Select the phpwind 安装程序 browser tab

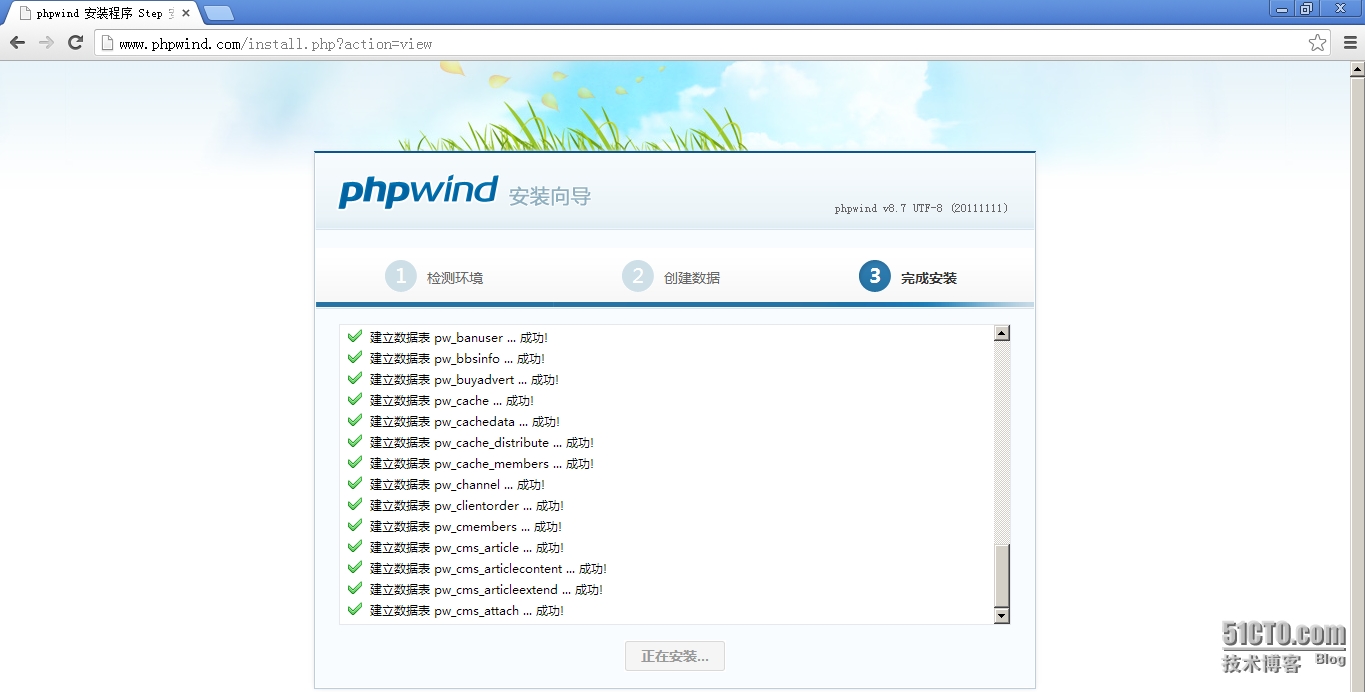coord(102,13)
